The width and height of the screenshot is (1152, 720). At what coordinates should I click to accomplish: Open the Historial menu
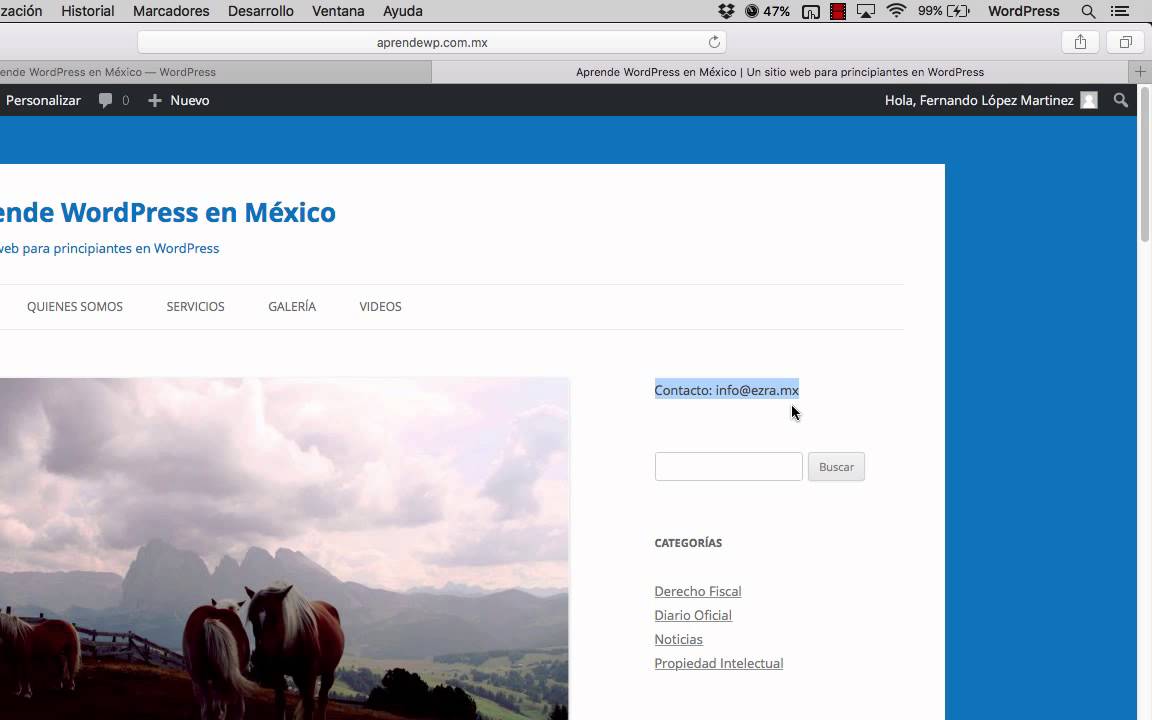click(x=87, y=11)
